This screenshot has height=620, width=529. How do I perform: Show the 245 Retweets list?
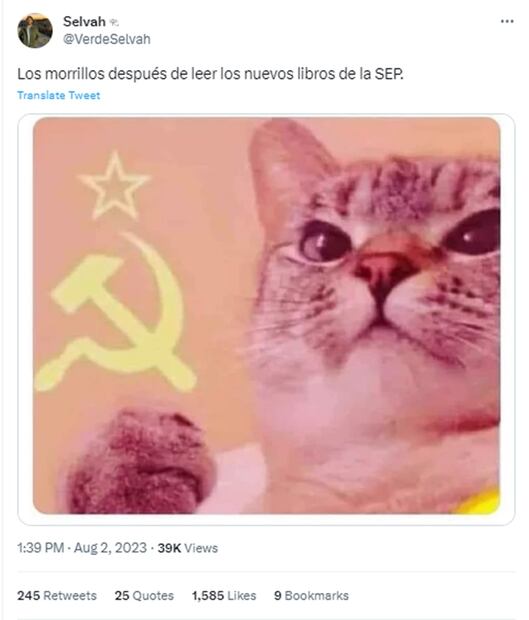(x=57, y=595)
